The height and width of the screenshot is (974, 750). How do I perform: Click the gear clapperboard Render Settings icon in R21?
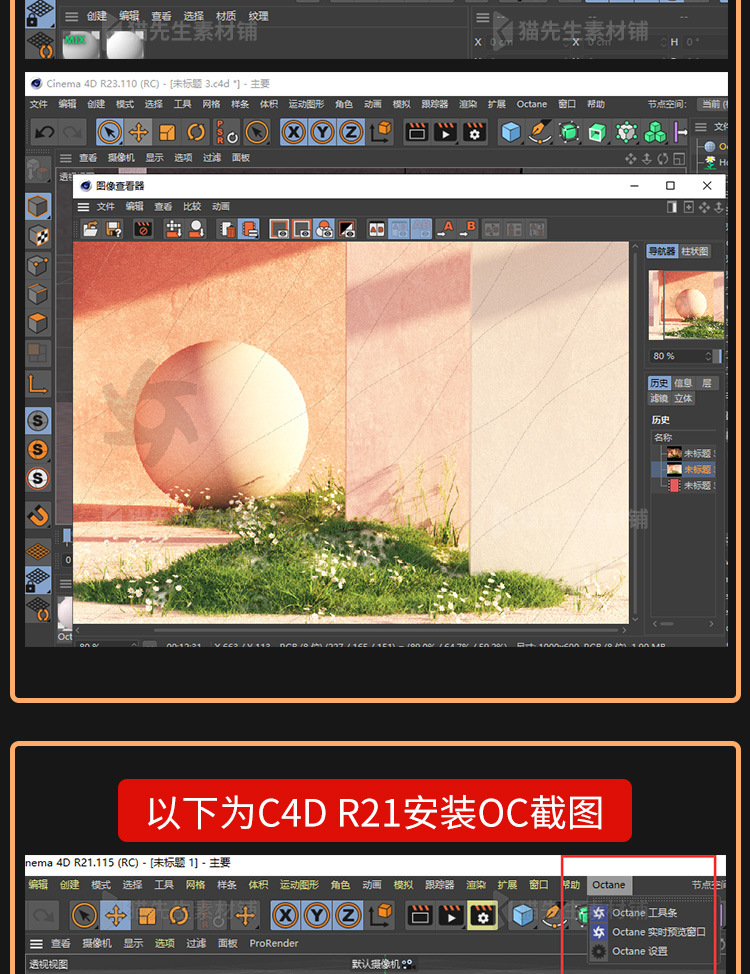(482, 915)
